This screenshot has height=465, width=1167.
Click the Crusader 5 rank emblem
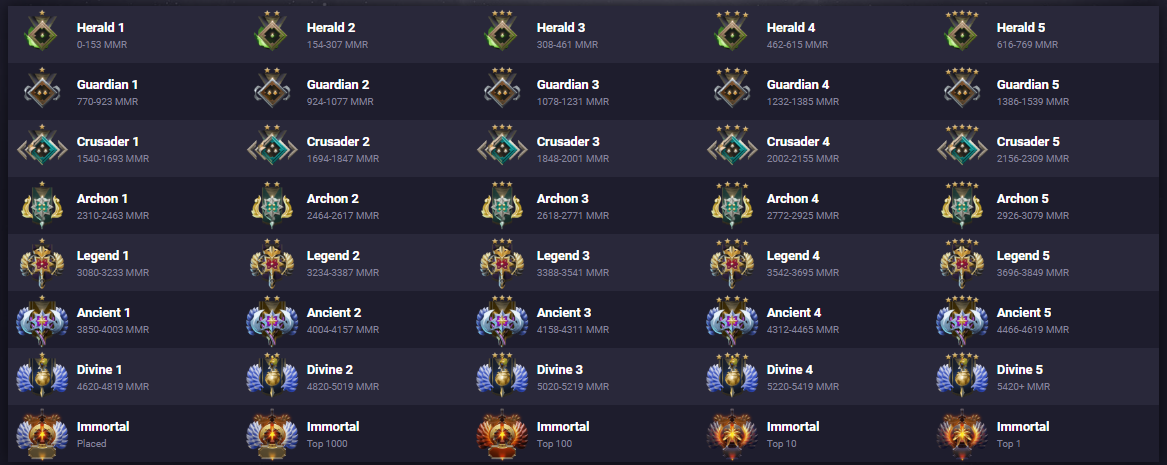click(x=957, y=147)
